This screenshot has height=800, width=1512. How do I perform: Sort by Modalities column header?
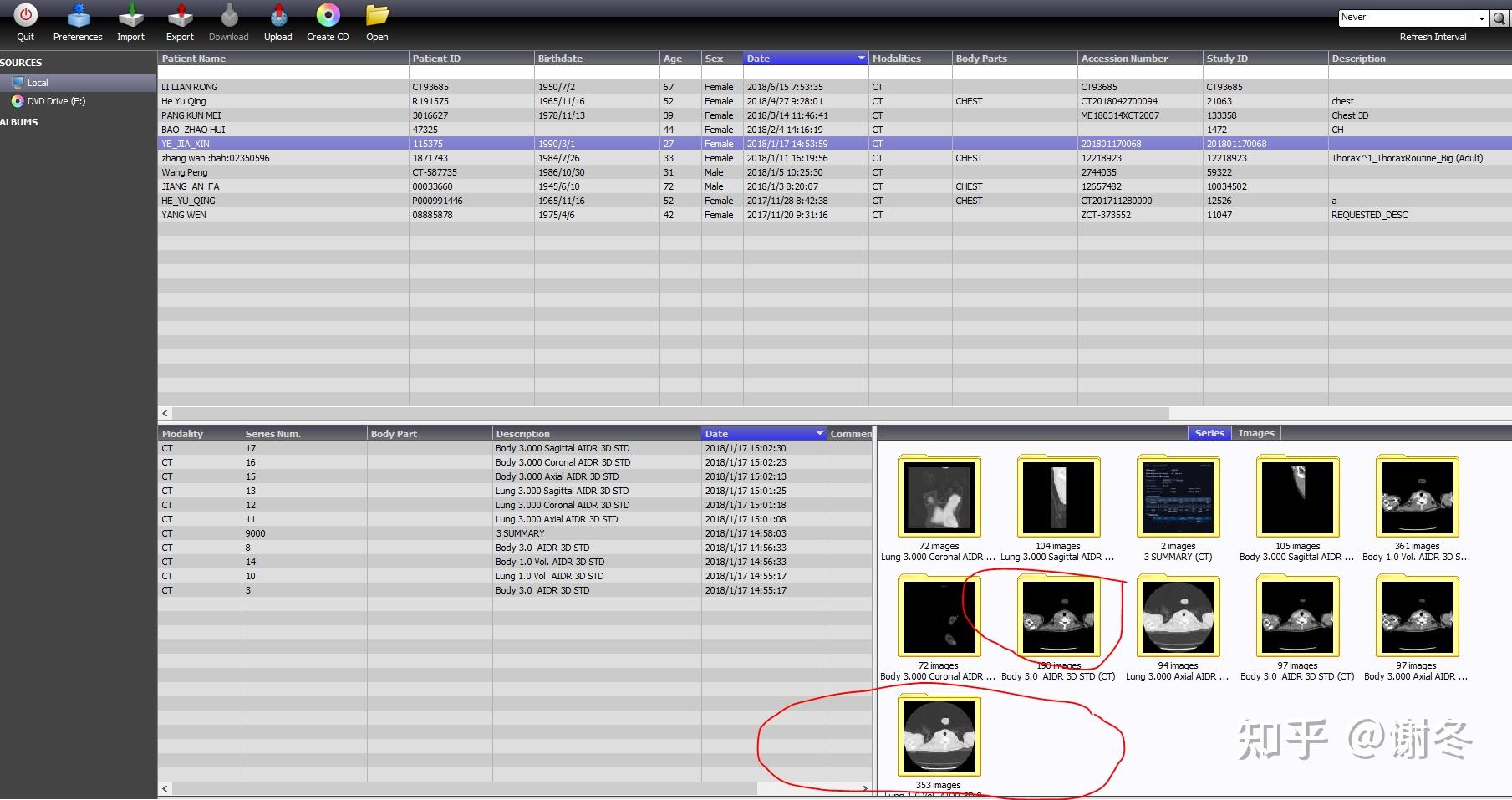[x=910, y=59]
